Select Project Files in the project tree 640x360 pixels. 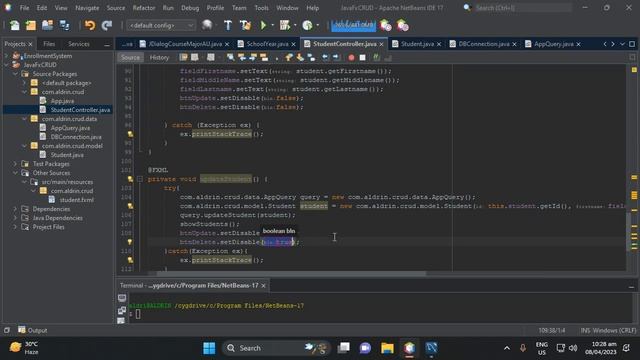[x=48, y=227]
